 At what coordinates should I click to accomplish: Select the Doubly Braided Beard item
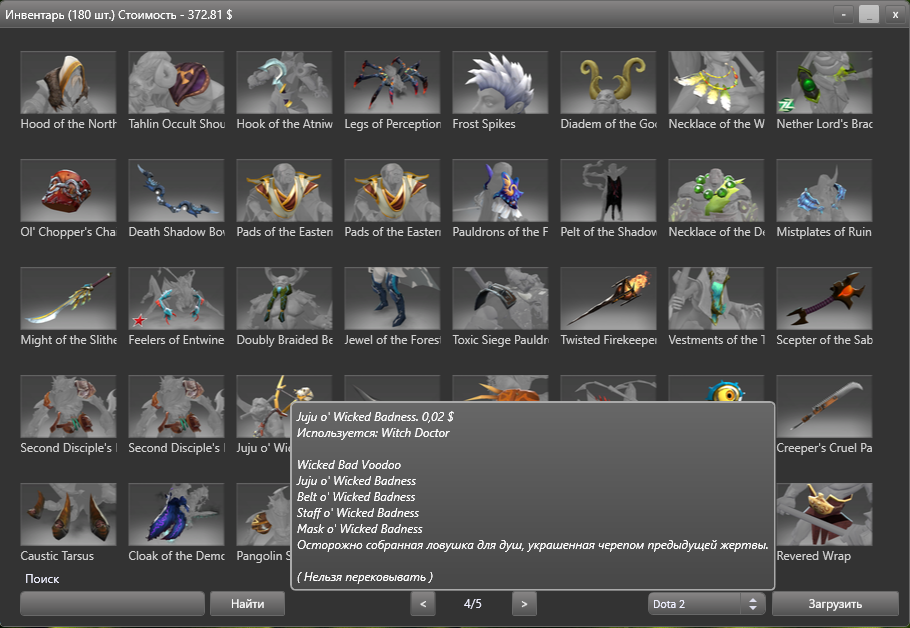click(284, 298)
